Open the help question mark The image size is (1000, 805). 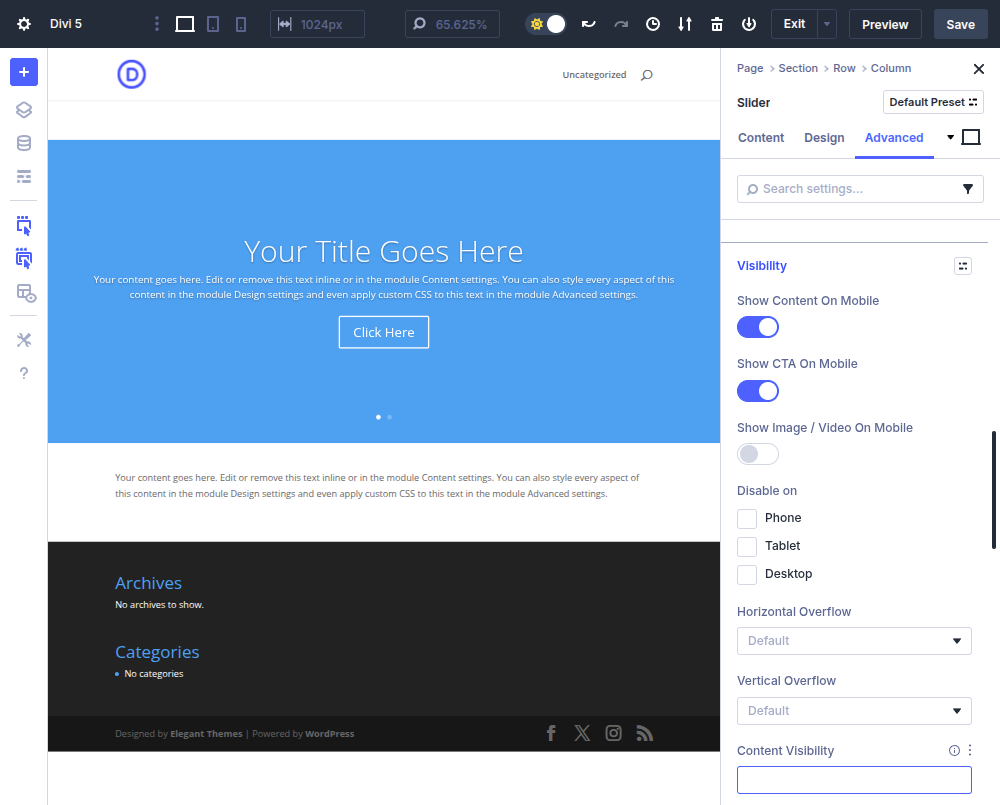tap(24, 373)
